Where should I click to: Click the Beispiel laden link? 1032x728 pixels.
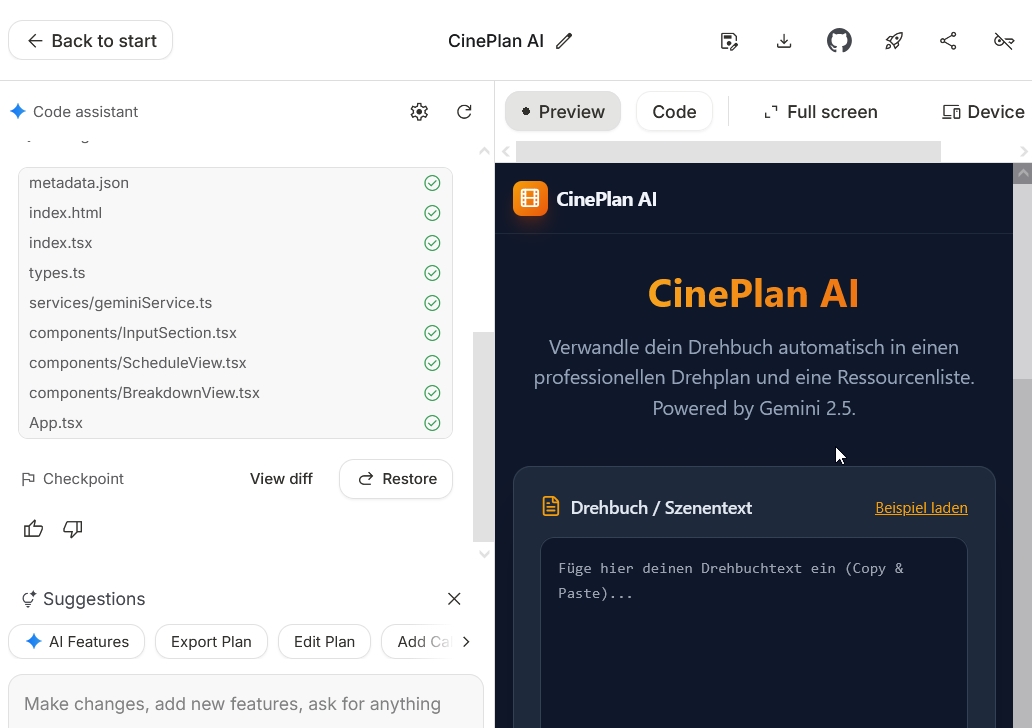click(x=921, y=508)
